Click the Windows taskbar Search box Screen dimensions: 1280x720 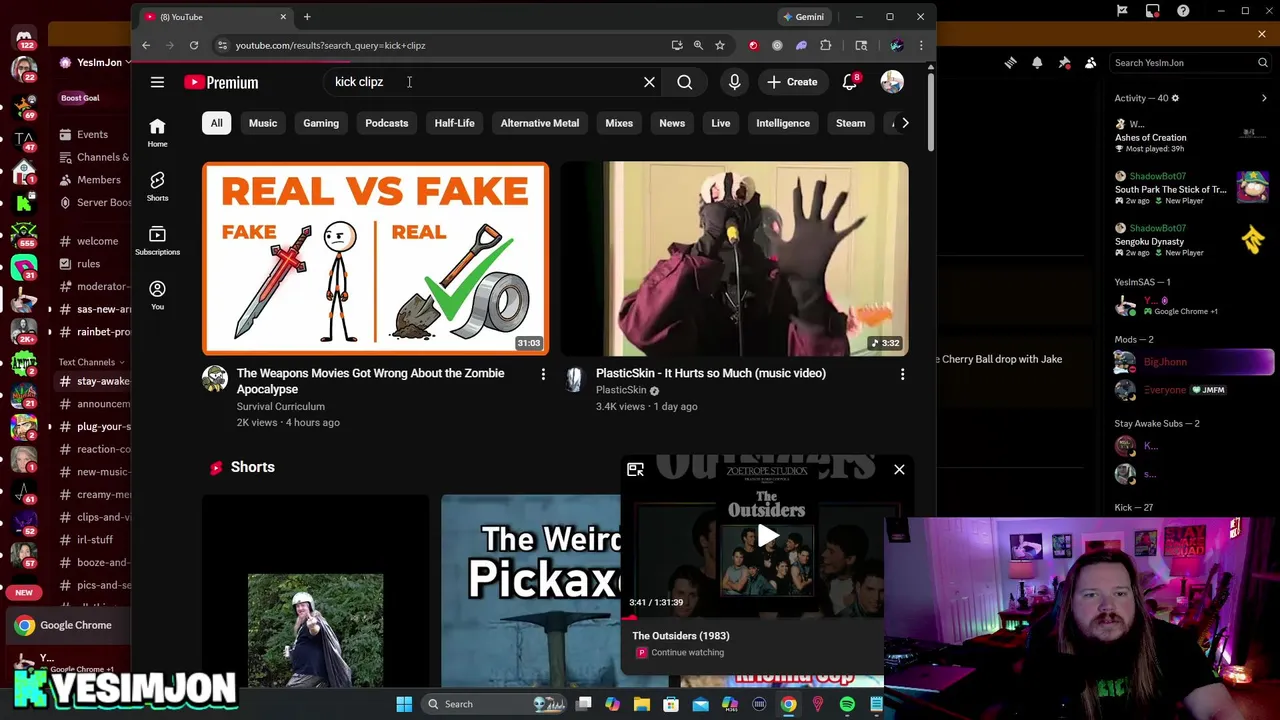tap(495, 704)
